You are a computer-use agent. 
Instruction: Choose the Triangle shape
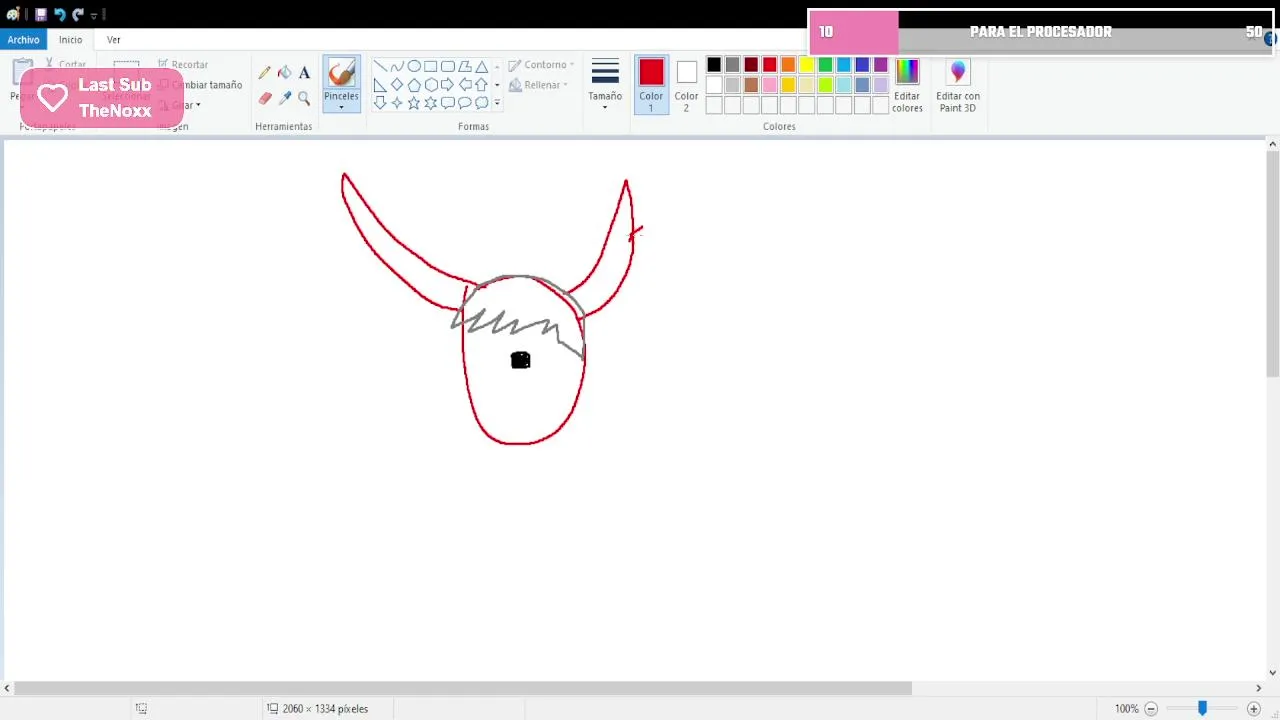[x=482, y=67]
